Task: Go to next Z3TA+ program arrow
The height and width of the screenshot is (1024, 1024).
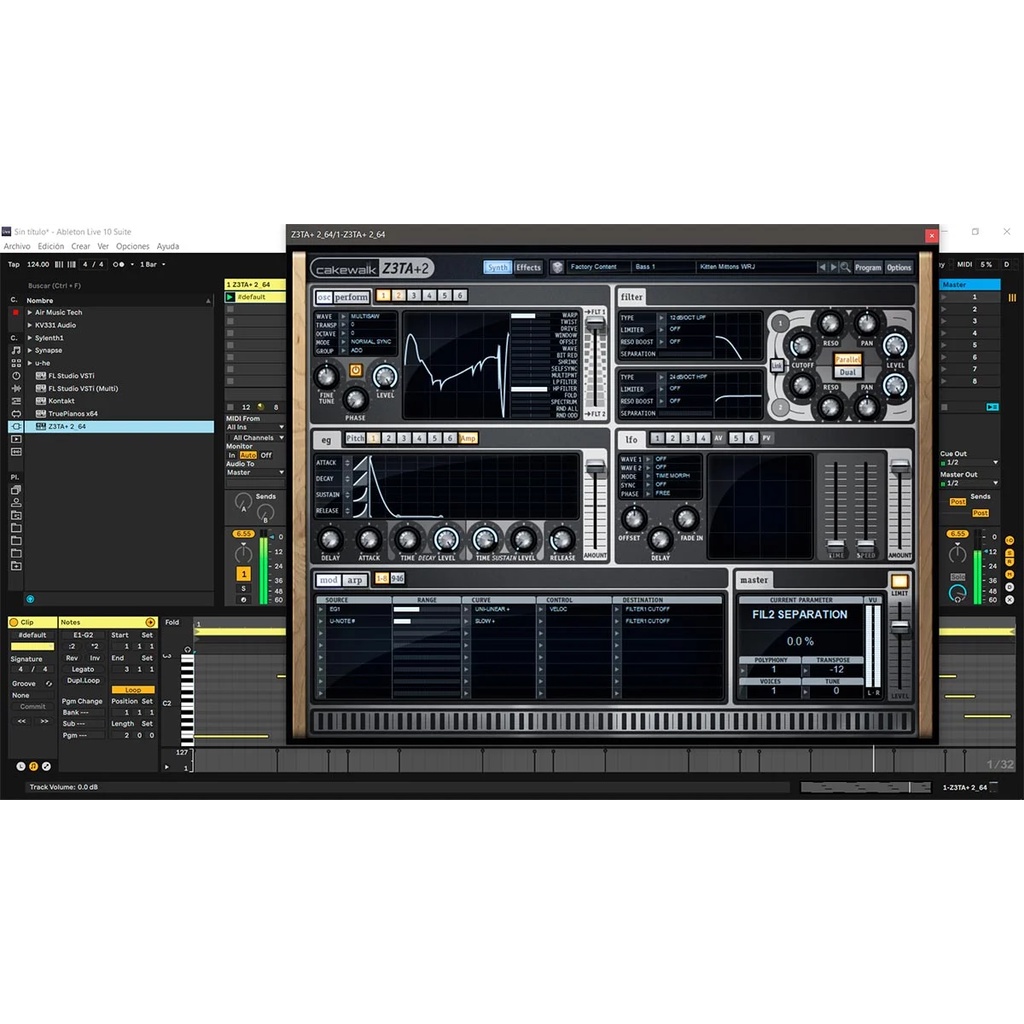Action: pos(833,267)
